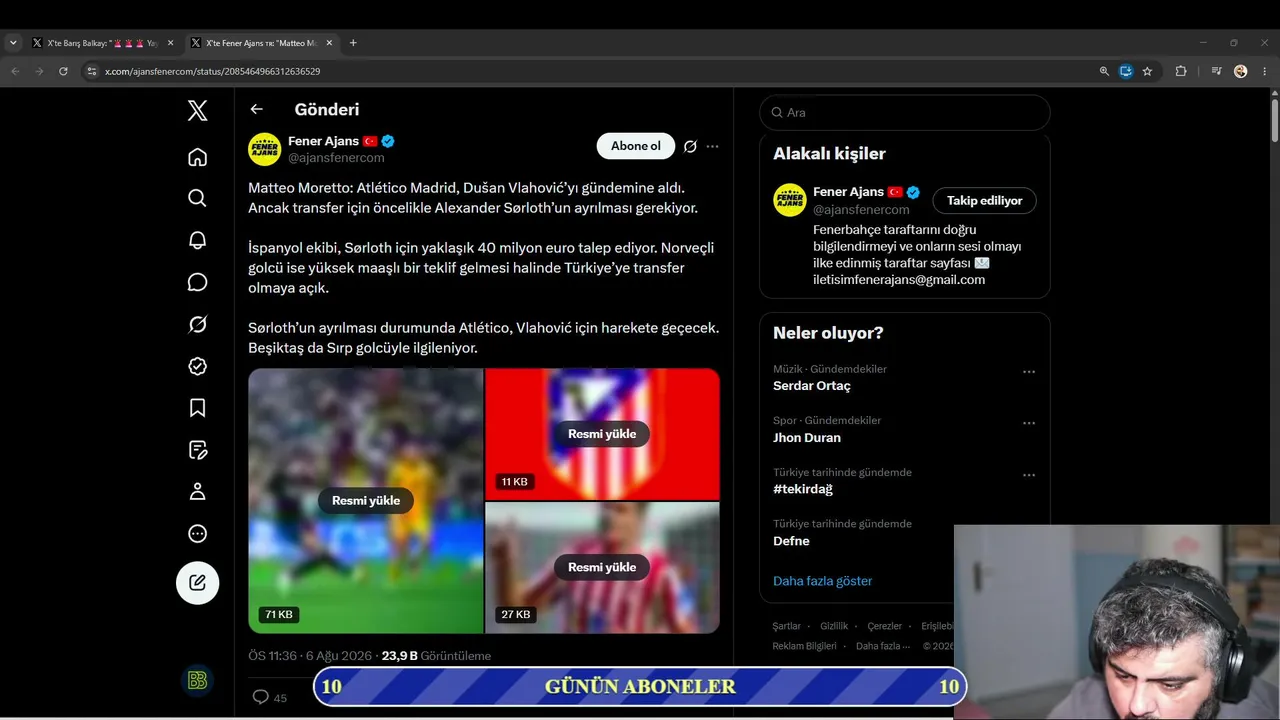Click Fener Ajans name in post header
Image resolution: width=1280 pixels, height=720 pixels.
pos(324,141)
